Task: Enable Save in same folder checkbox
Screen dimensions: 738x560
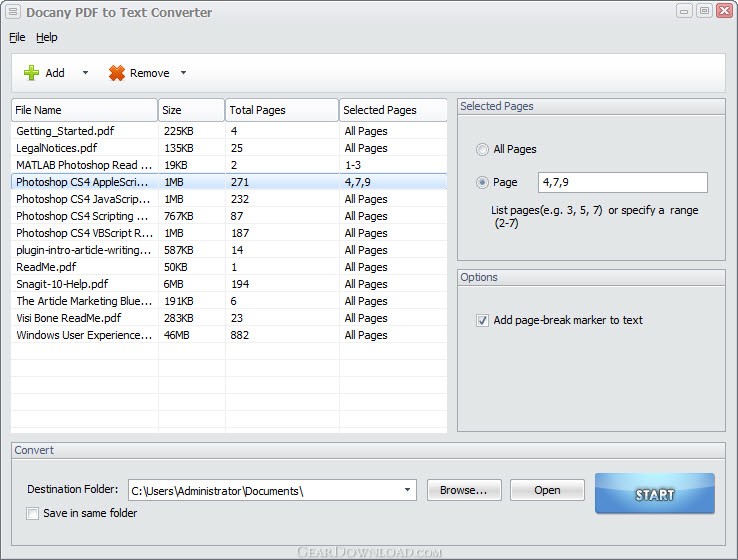Action: [32, 513]
